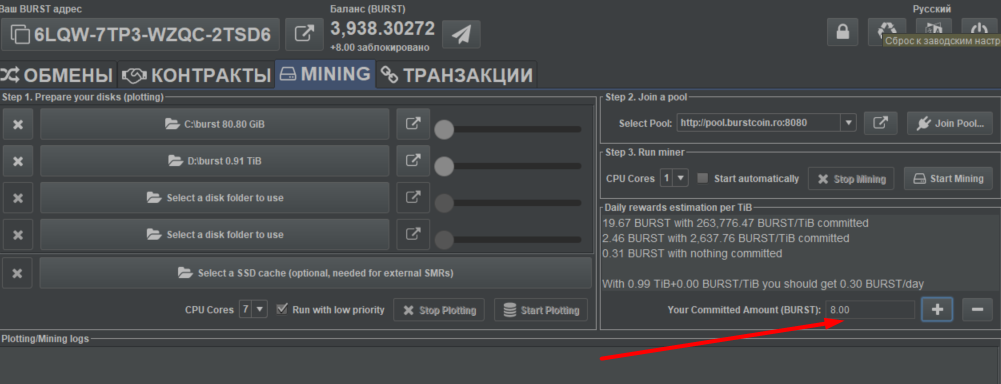Image resolution: width=1001 pixels, height=384 pixels.
Task: Click the balance value 3,938.30272
Action: pyautogui.click(x=382, y=29)
